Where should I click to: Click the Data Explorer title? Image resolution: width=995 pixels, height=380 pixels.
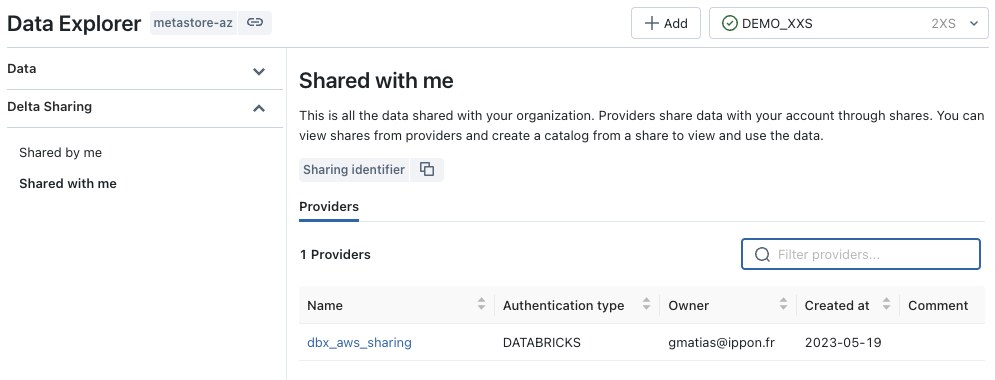point(74,23)
